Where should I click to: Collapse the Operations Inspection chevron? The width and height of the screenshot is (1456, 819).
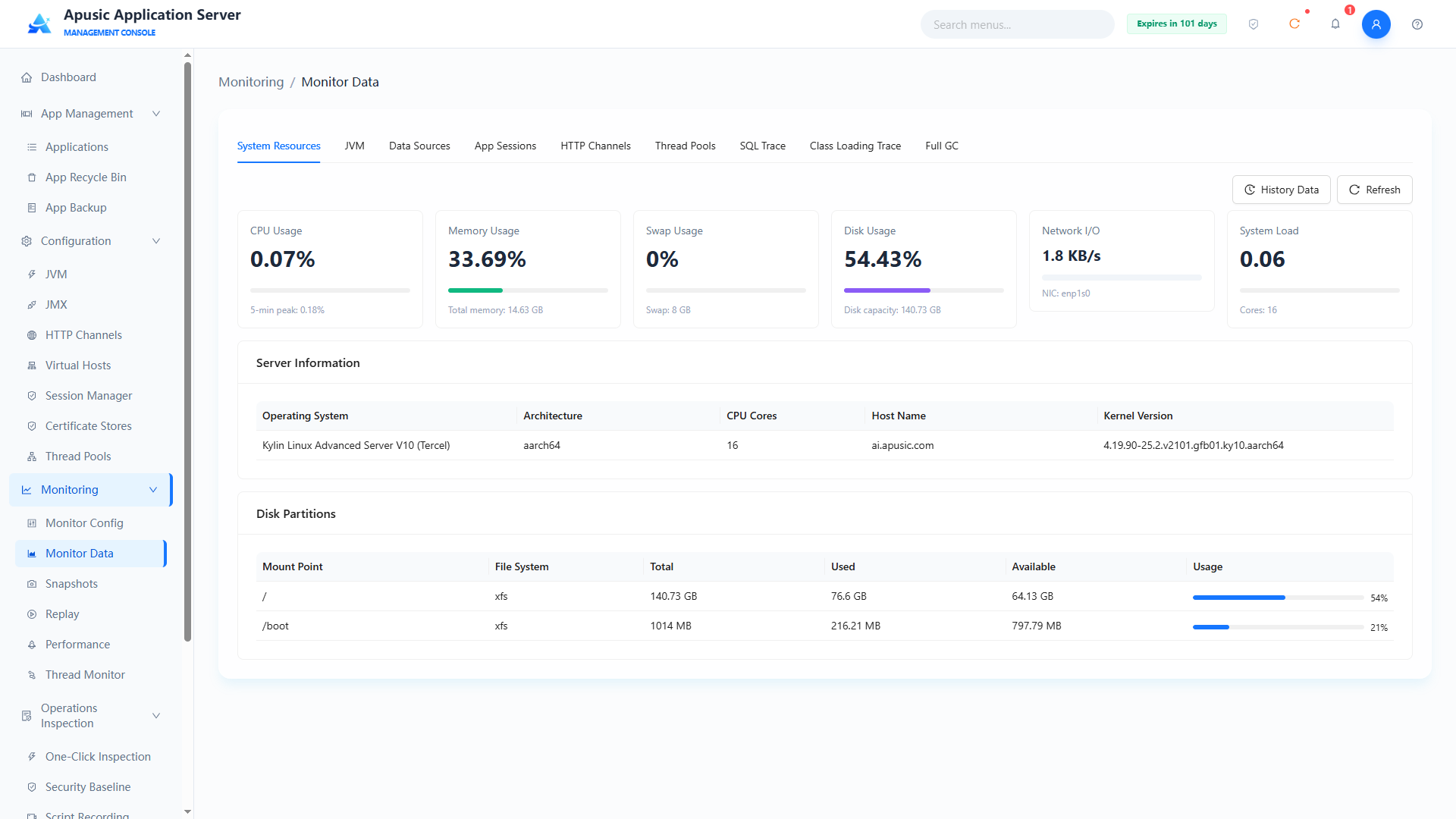156,716
